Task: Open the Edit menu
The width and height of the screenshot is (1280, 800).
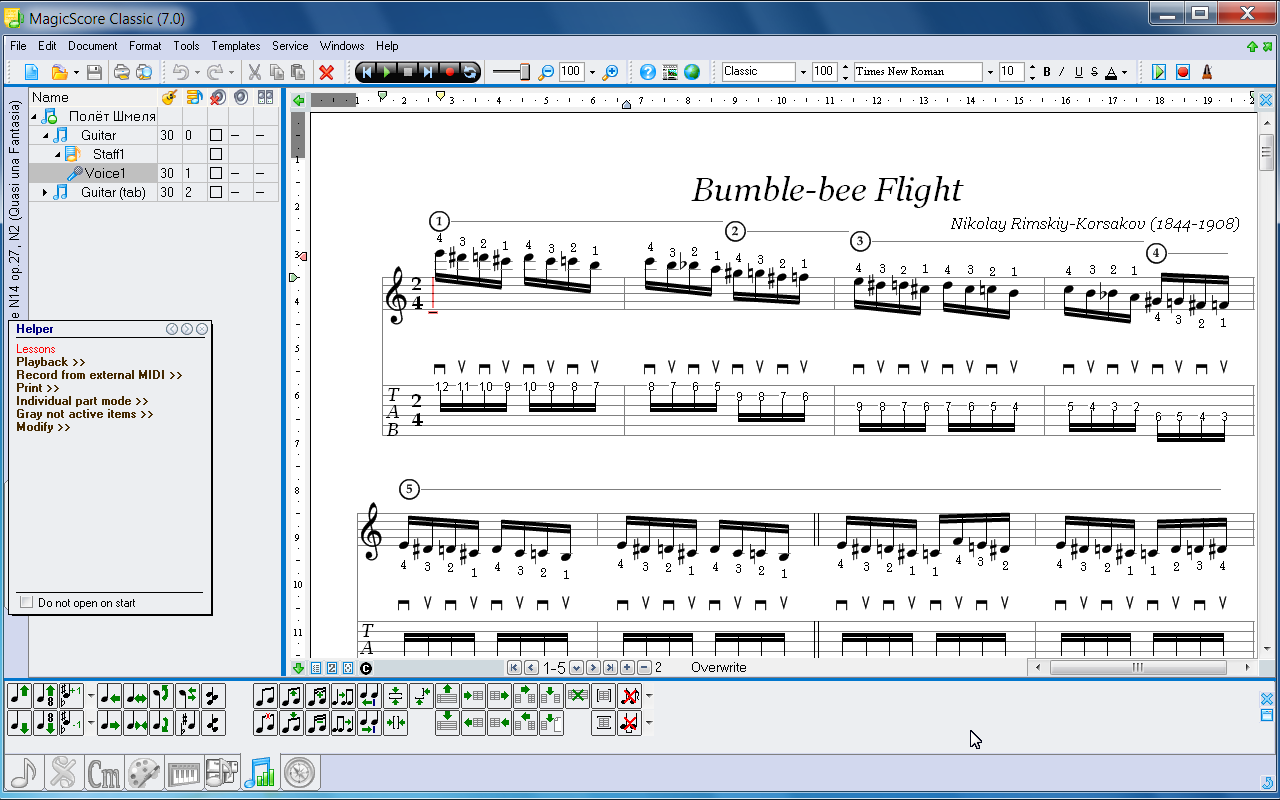Action: coord(47,46)
